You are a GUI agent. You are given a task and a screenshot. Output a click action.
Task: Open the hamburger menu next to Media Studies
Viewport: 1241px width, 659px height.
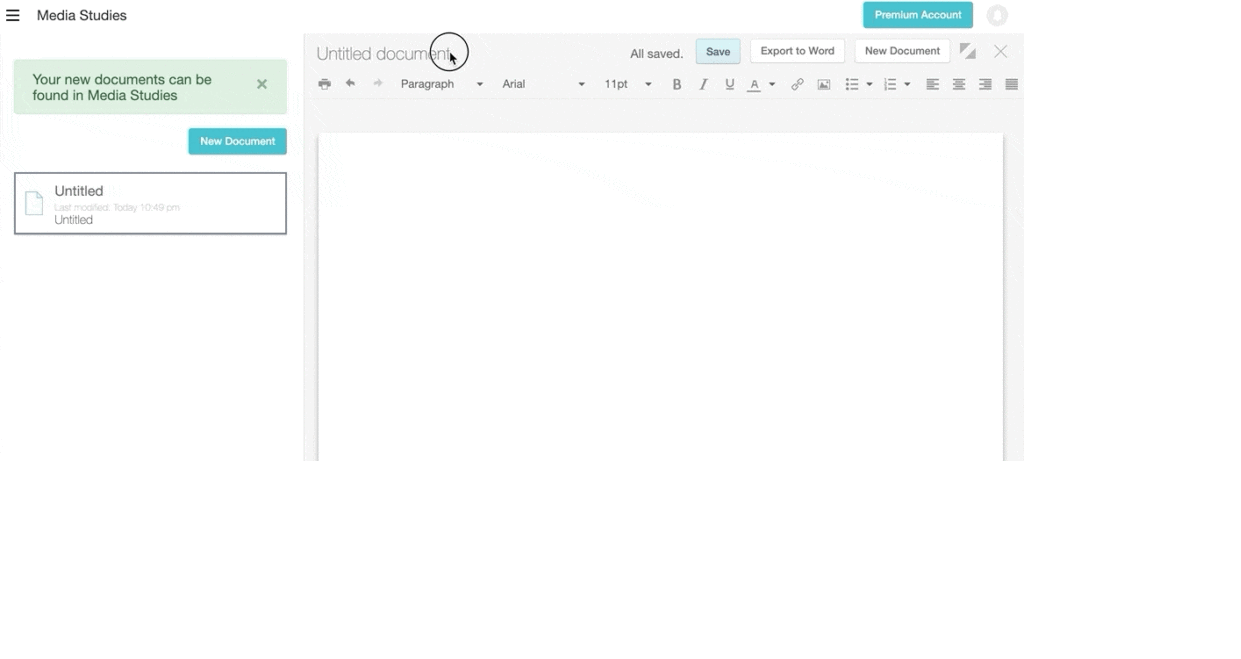13,15
